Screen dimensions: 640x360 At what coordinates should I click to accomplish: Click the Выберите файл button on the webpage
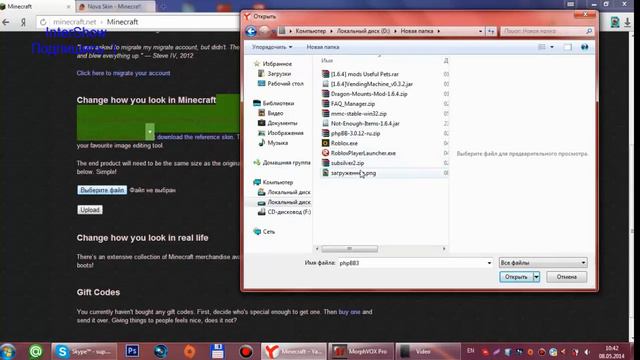[x=102, y=190]
